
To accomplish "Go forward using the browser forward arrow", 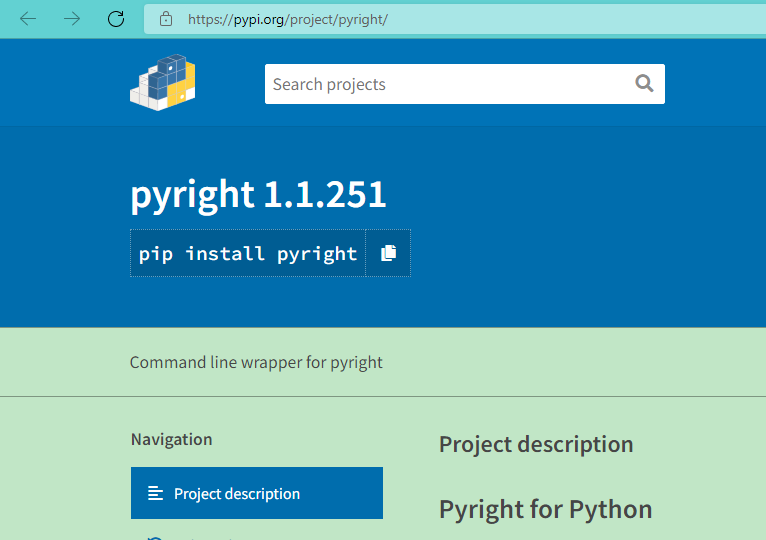I will point(72,19).
